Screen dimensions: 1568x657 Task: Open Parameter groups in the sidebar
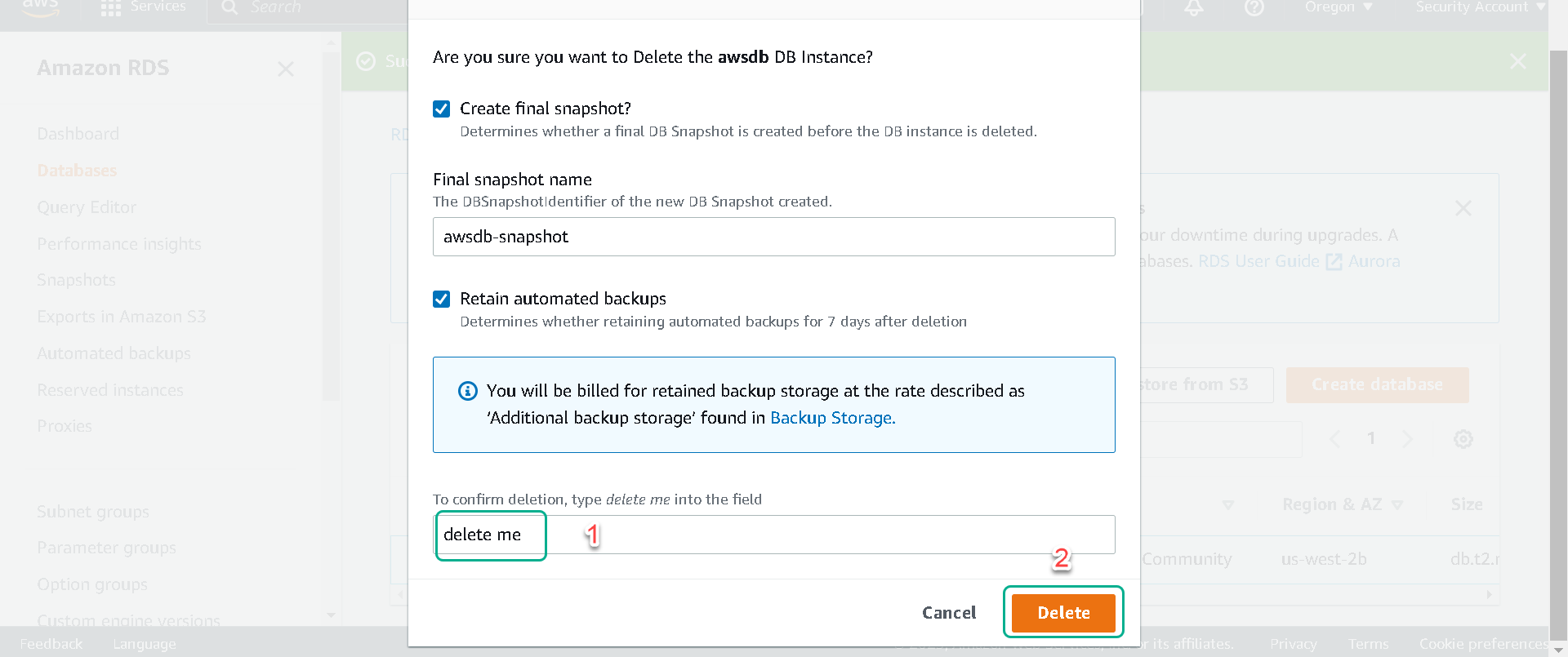click(x=106, y=548)
